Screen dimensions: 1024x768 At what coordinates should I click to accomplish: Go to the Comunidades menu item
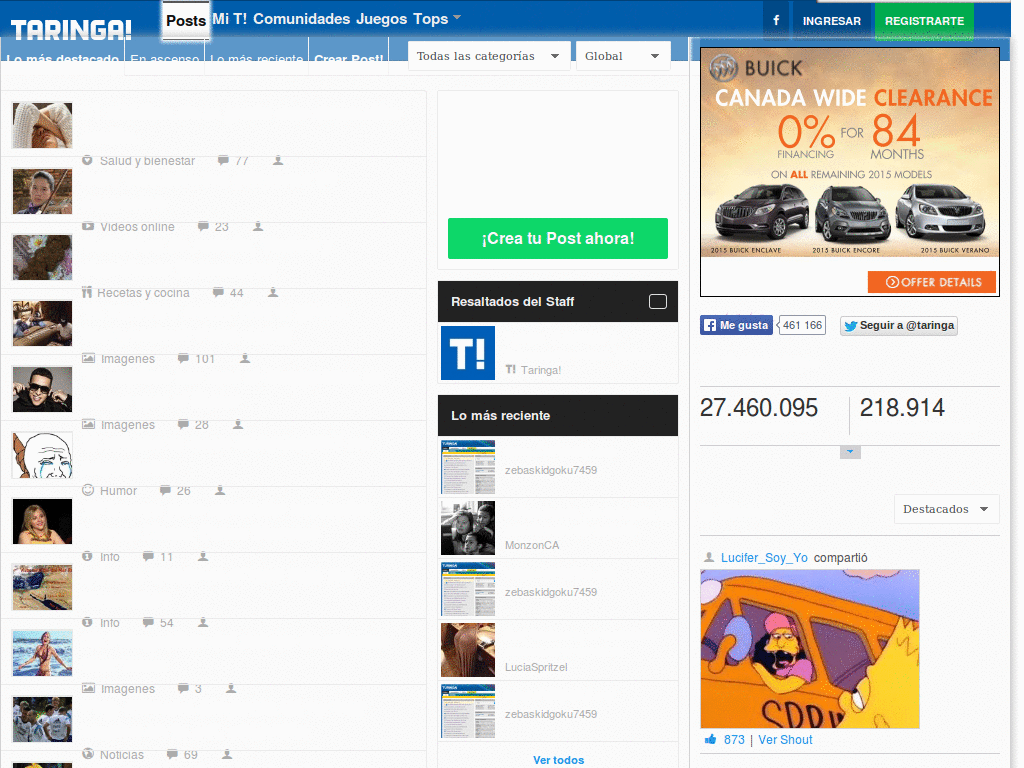301,19
